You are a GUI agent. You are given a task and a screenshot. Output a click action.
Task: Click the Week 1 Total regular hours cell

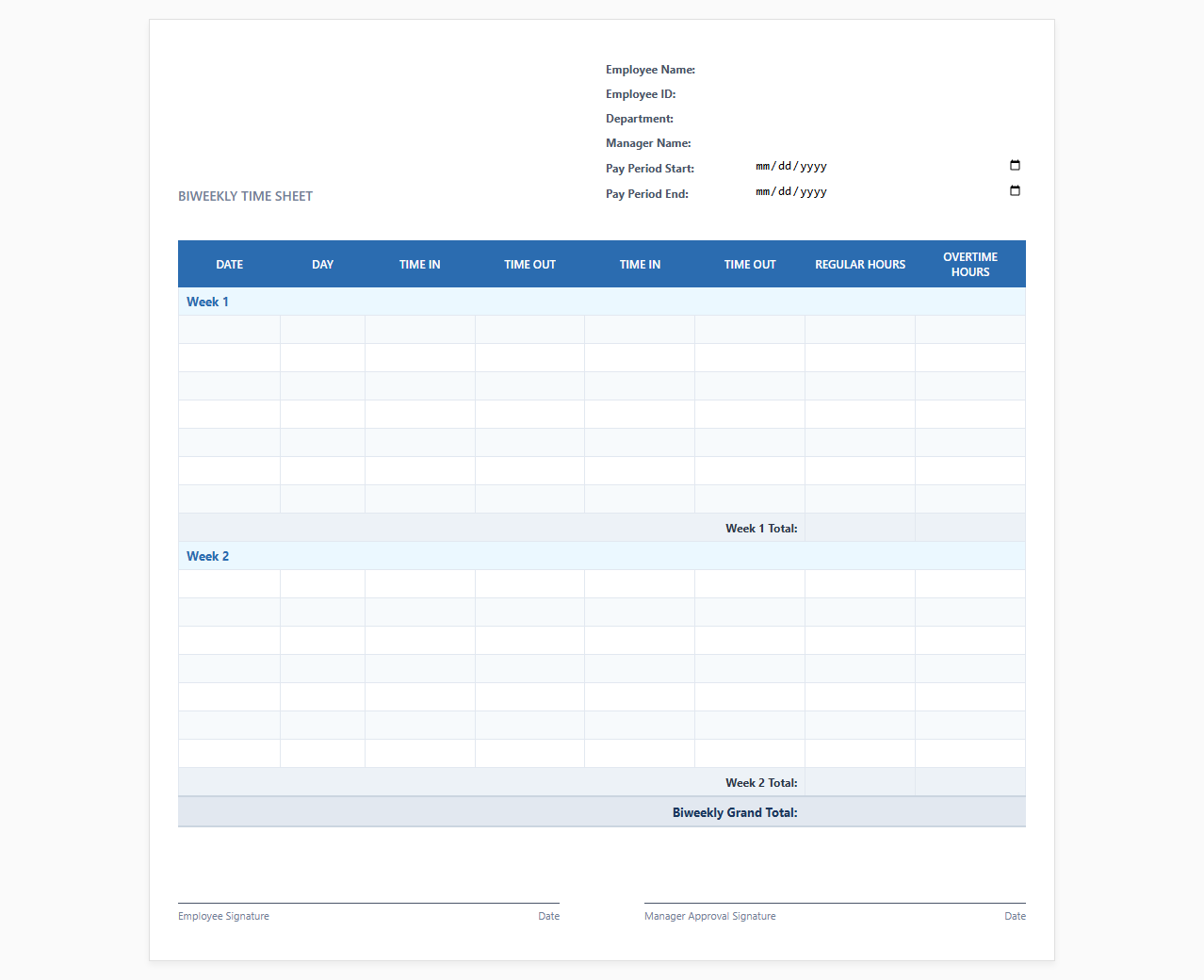[x=860, y=528]
